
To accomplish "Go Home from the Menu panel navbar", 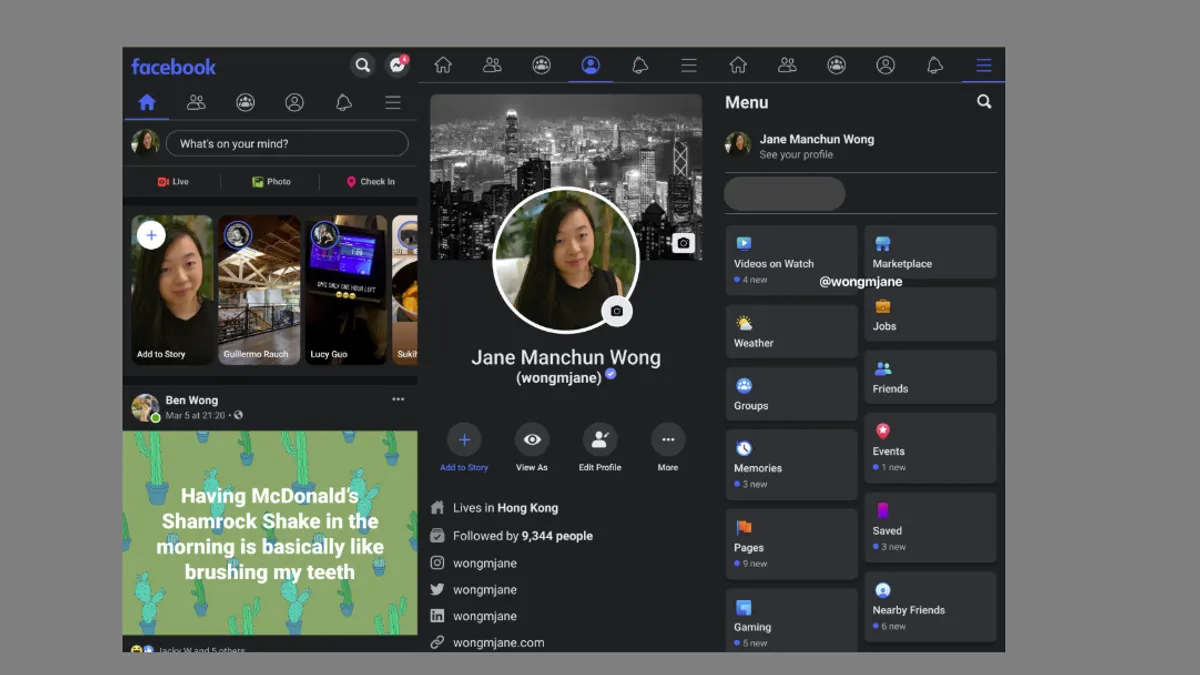I will pos(738,65).
